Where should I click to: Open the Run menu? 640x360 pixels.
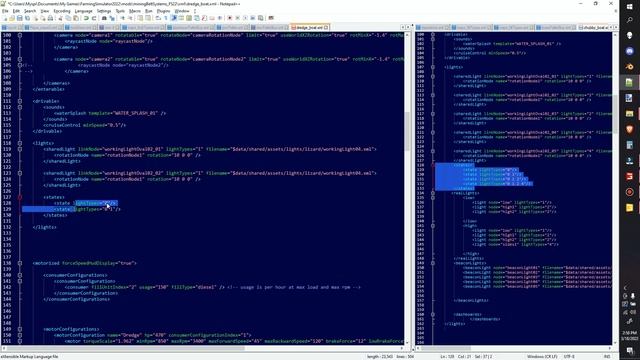149,11
